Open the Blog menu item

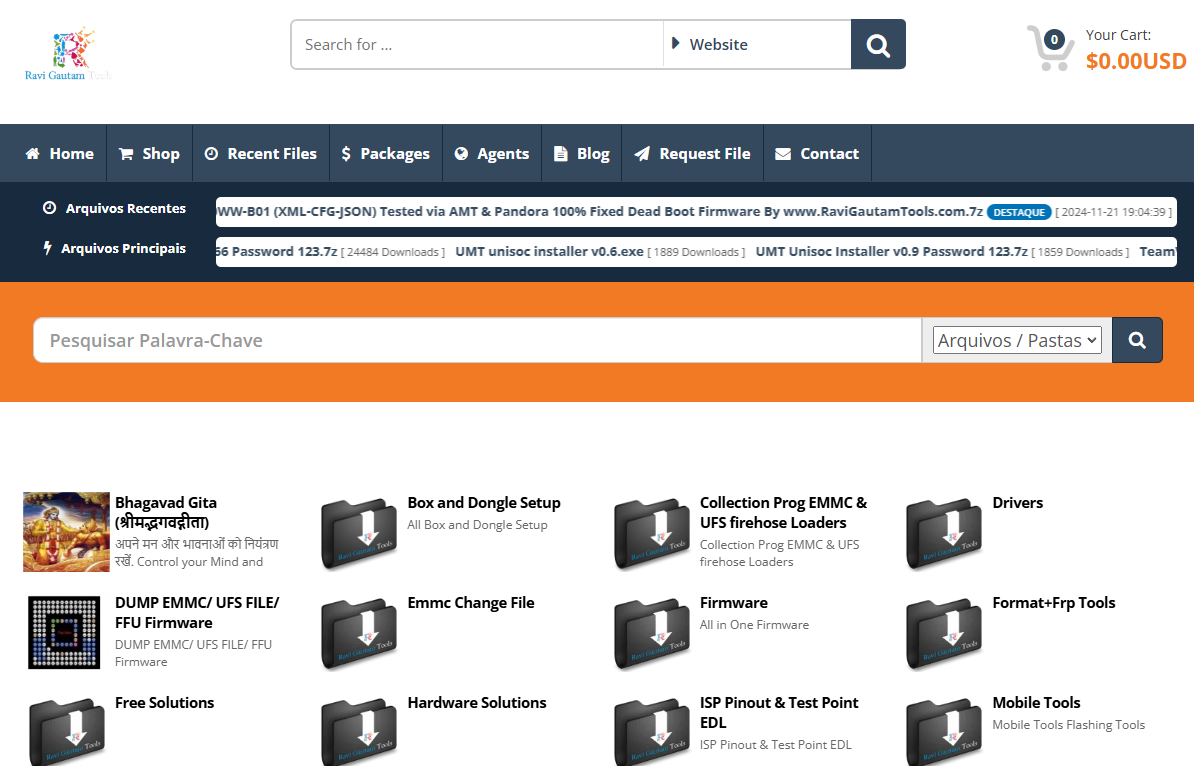pos(582,154)
